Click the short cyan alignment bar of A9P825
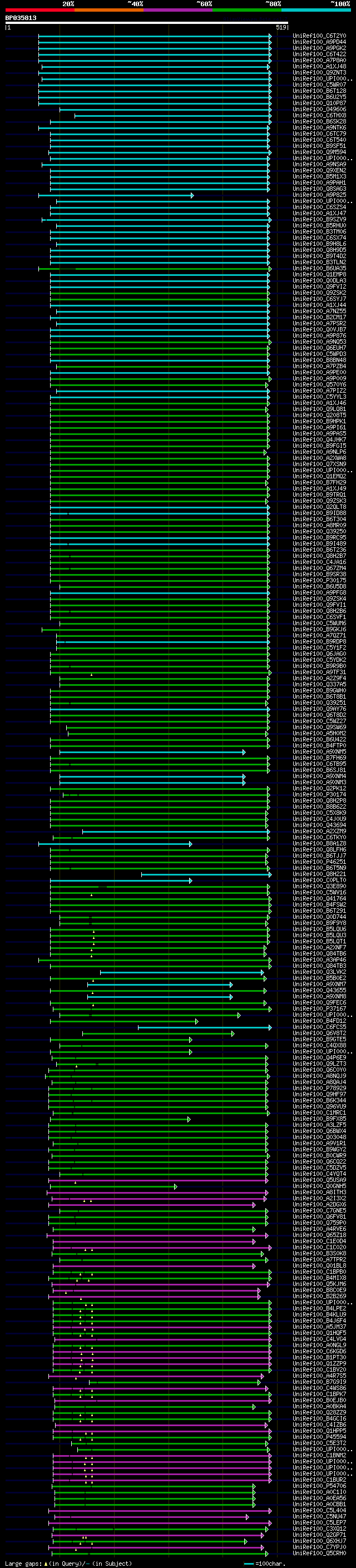Screen dimensions: 356x1568 [116, 195]
